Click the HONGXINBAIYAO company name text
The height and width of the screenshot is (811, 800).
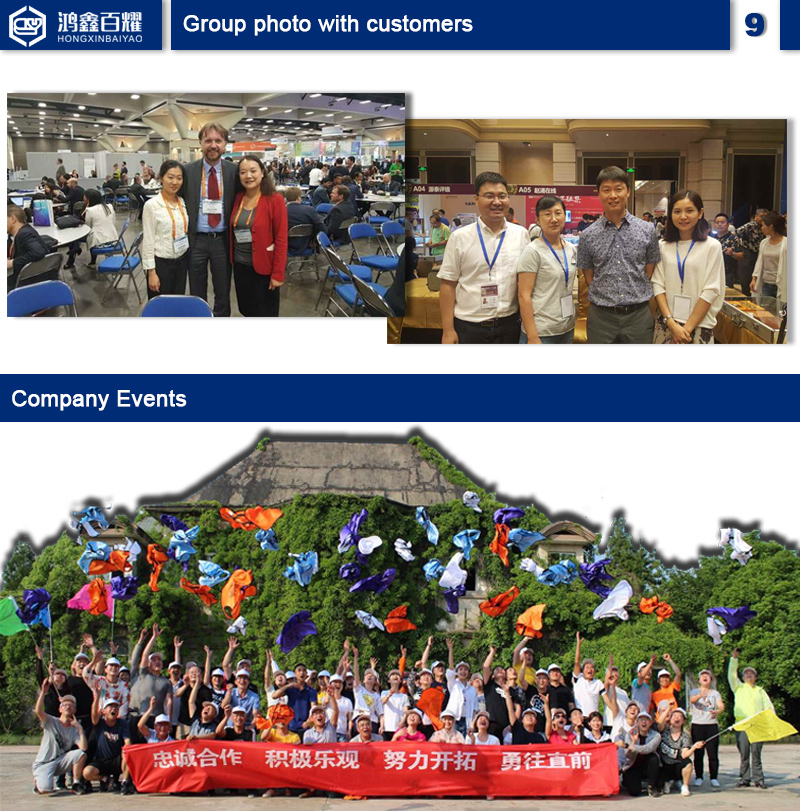pos(100,39)
